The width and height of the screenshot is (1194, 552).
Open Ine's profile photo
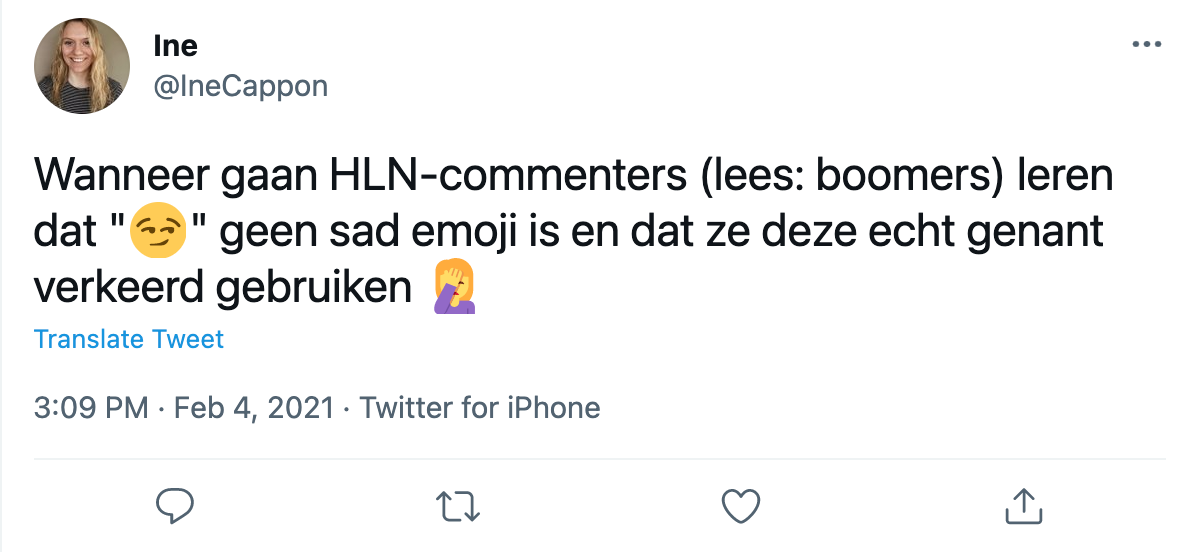(82, 66)
